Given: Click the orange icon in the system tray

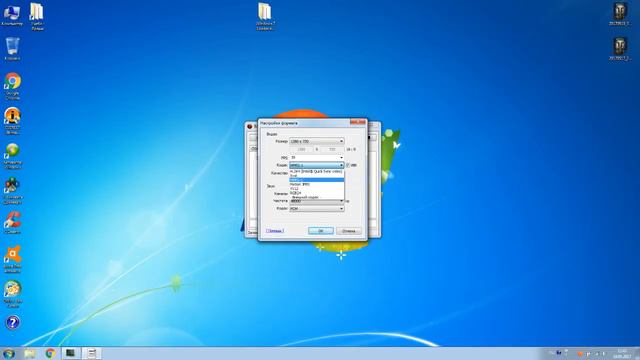Looking at the screenshot, I should click(580, 354).
